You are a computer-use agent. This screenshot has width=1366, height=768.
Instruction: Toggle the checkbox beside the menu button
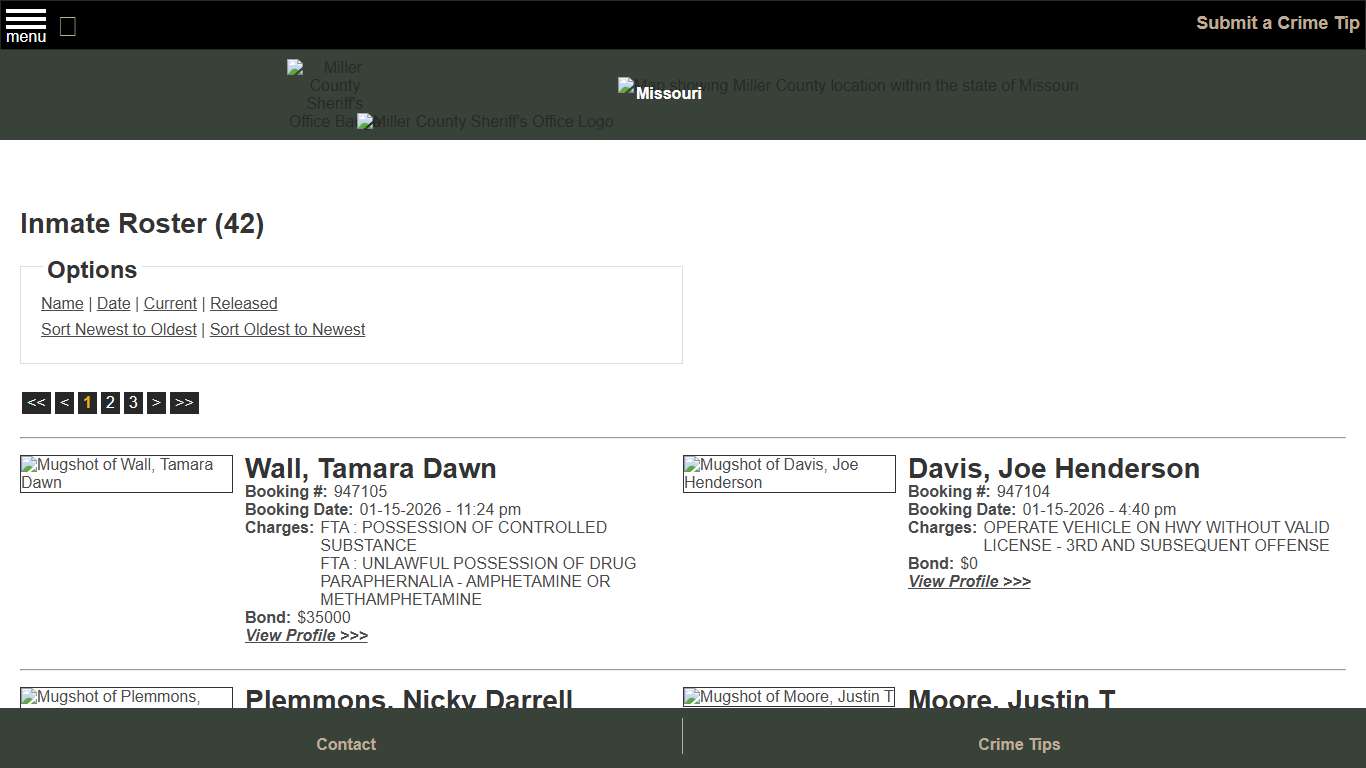click(x=67, y=27)
